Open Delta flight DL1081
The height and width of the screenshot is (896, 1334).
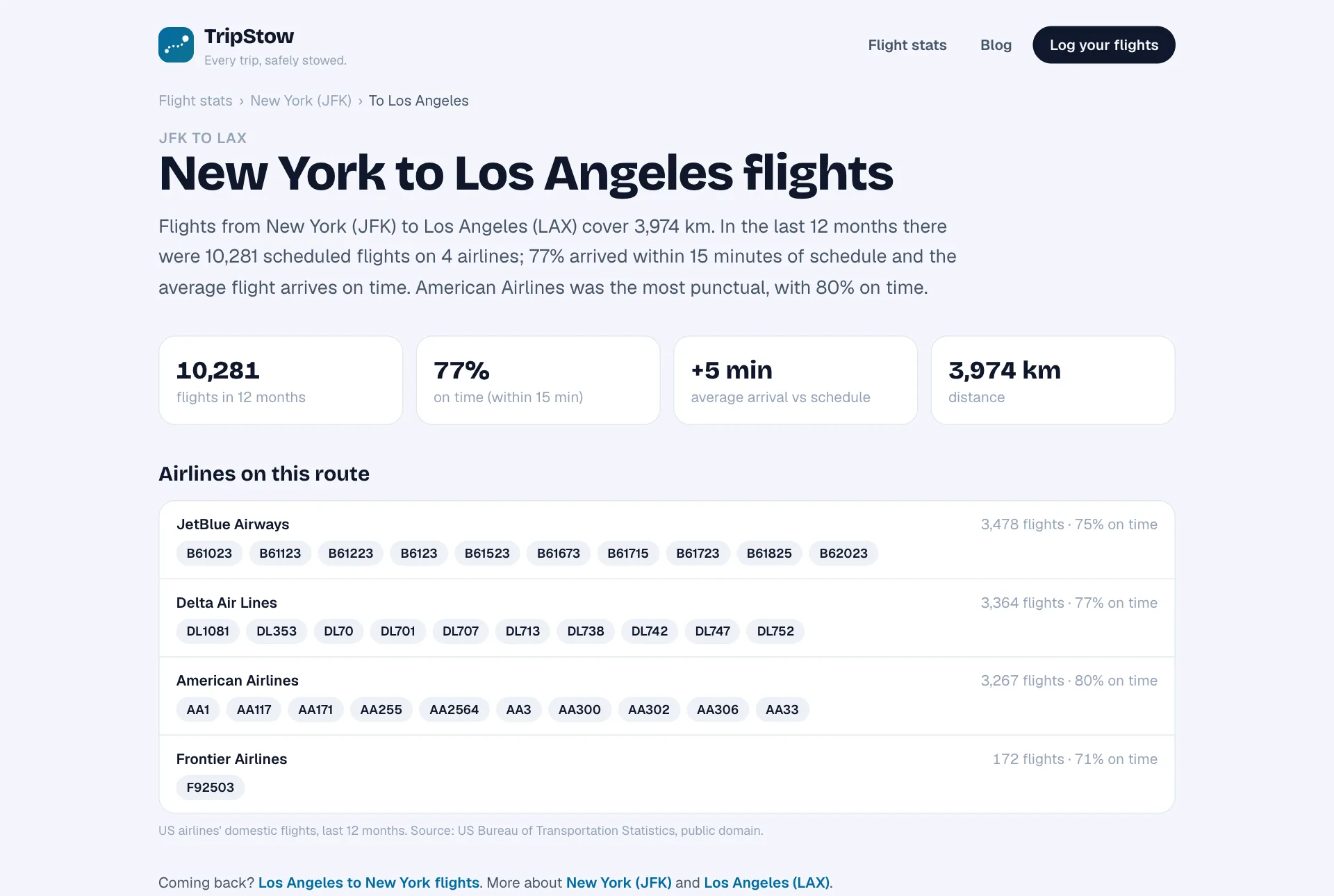tap(208, 631)
